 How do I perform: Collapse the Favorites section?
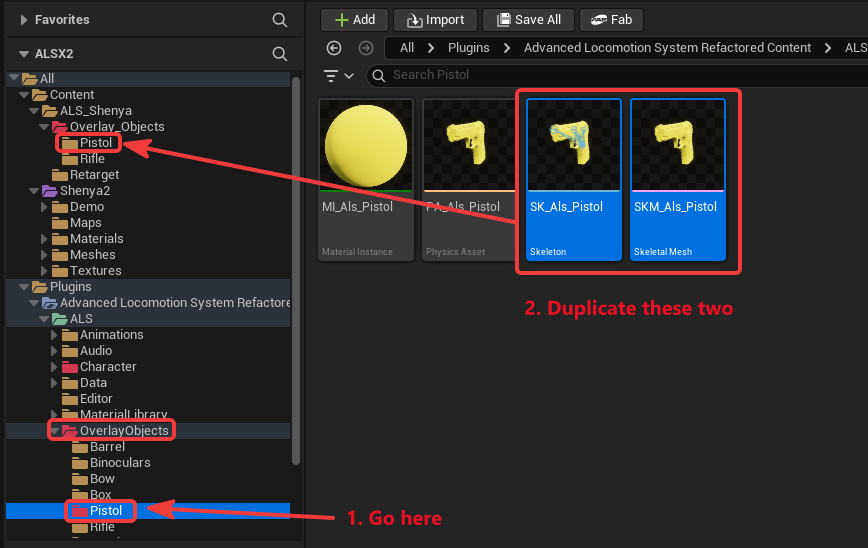tap(23, 20)
